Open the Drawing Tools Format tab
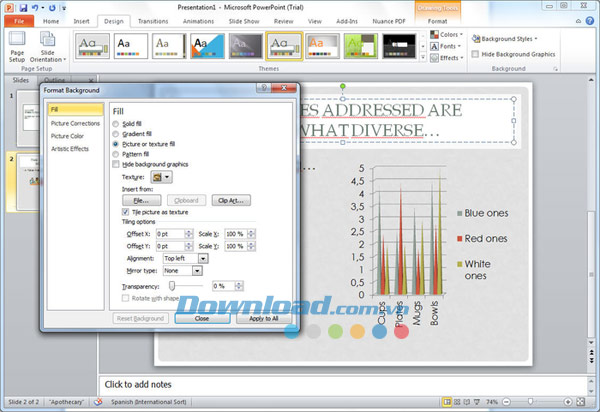This screenshot has width=600, height=412. [437, 21]
